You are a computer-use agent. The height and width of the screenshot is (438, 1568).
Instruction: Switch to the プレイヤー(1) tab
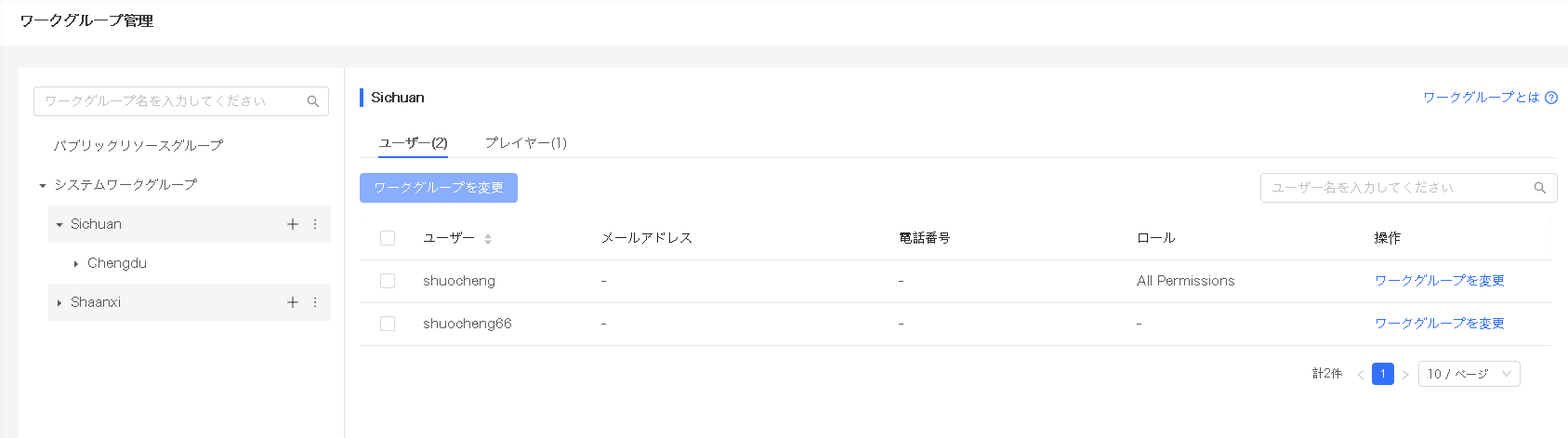click(x=525, y=142)
